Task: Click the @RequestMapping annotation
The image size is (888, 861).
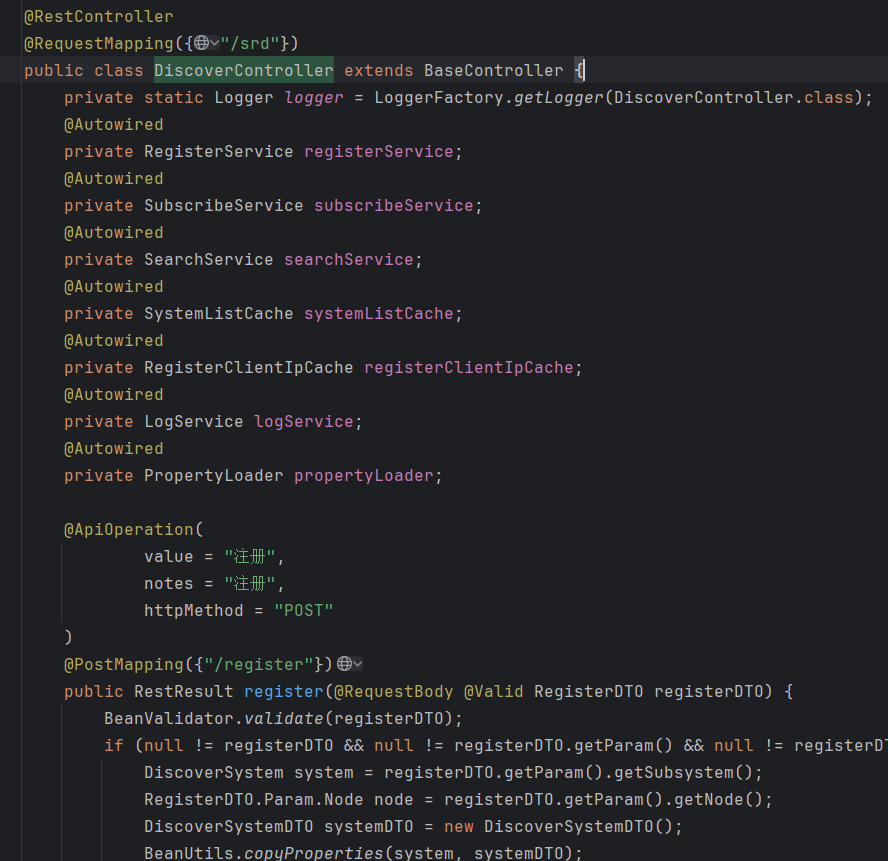Action: (x=99, y=44)
